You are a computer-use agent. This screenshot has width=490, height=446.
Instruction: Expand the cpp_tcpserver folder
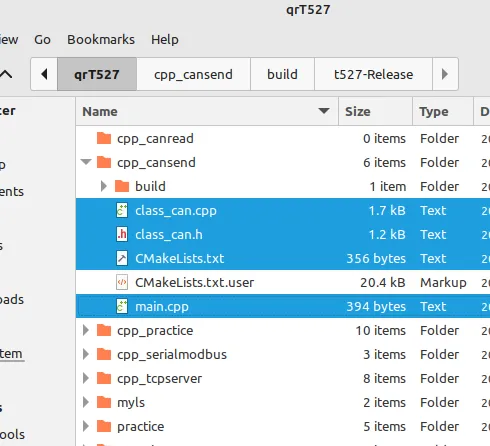coord(86,378)
